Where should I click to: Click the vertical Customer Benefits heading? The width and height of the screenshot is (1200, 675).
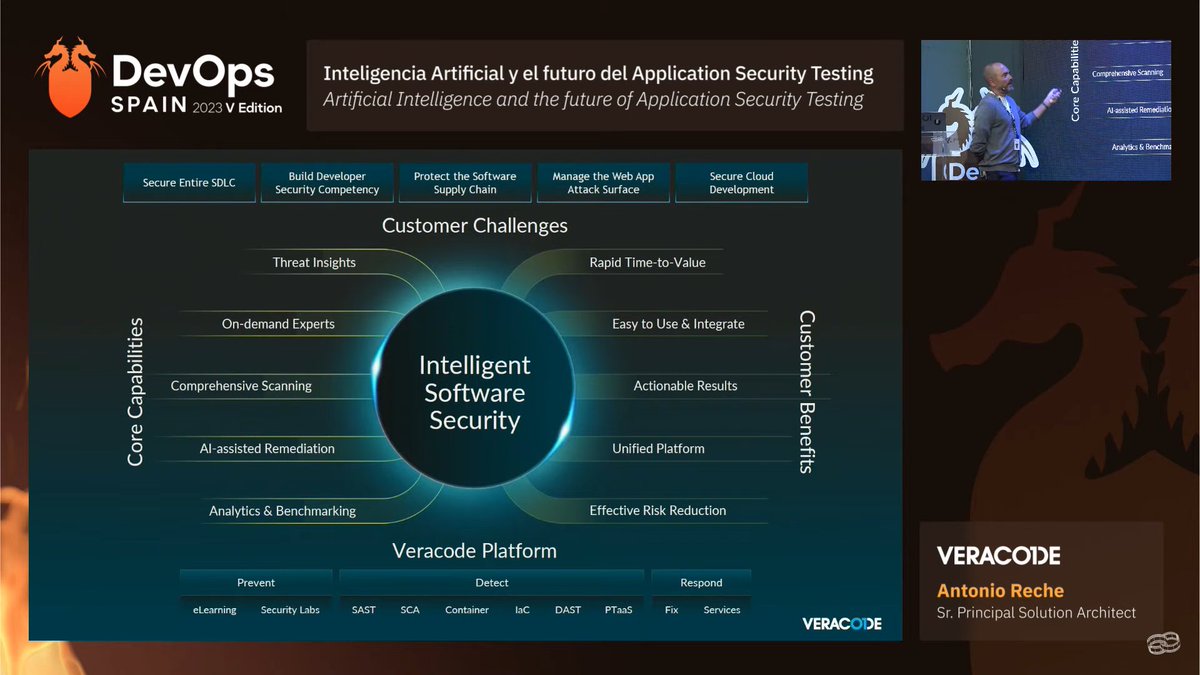point(807,391)
